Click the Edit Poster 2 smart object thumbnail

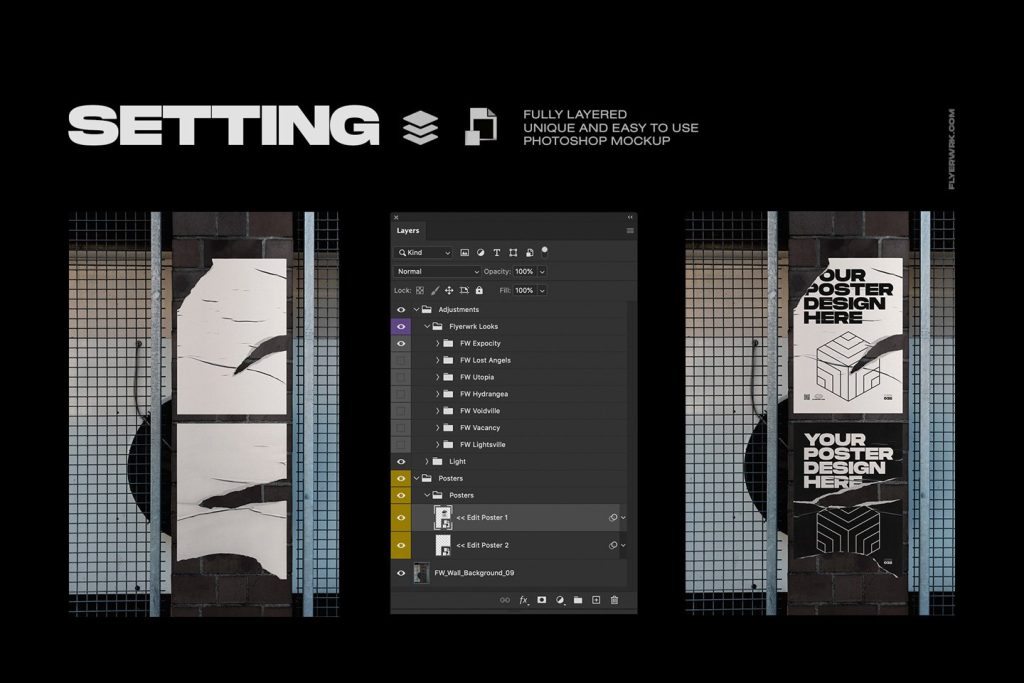[x=443, y=545]
